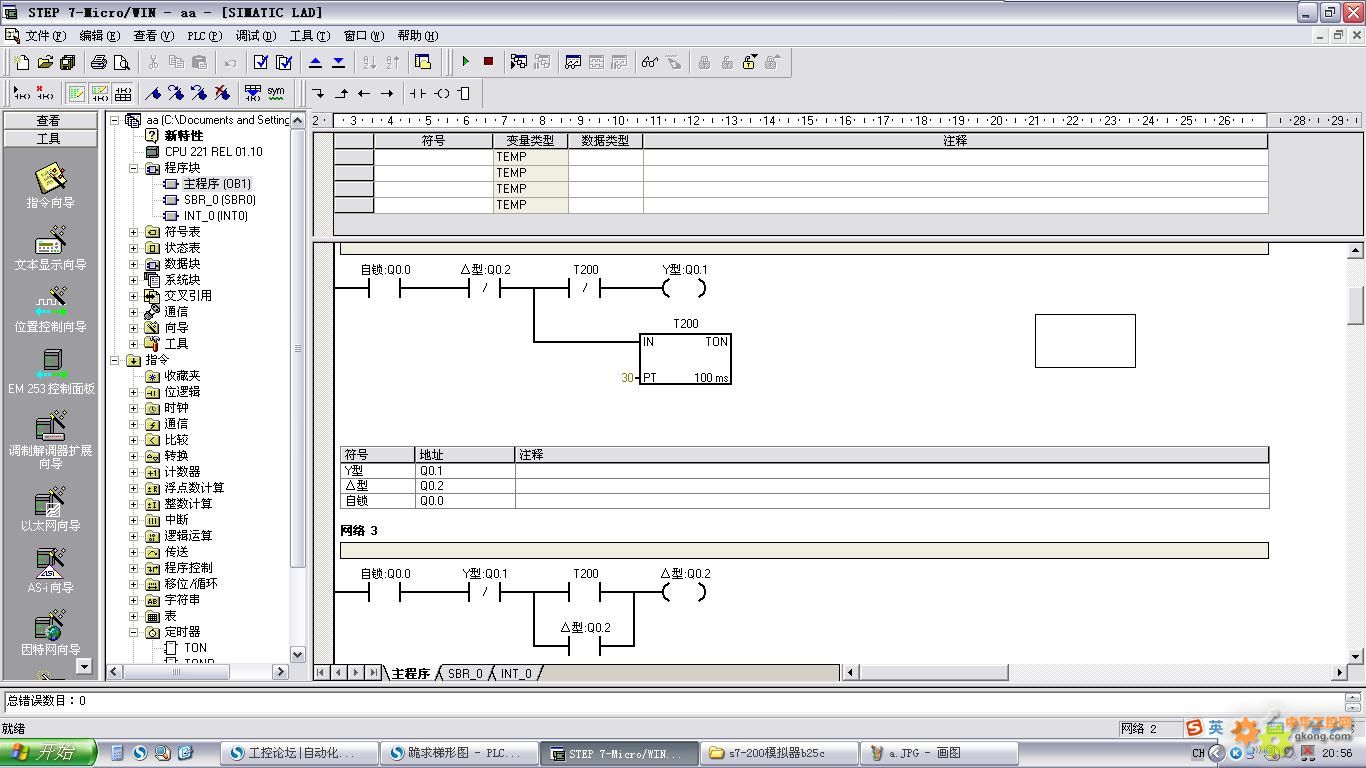Open the PLC(P) menu
Image resolution: width=1366 pixels, height=768 pixels.
[204, 35]
